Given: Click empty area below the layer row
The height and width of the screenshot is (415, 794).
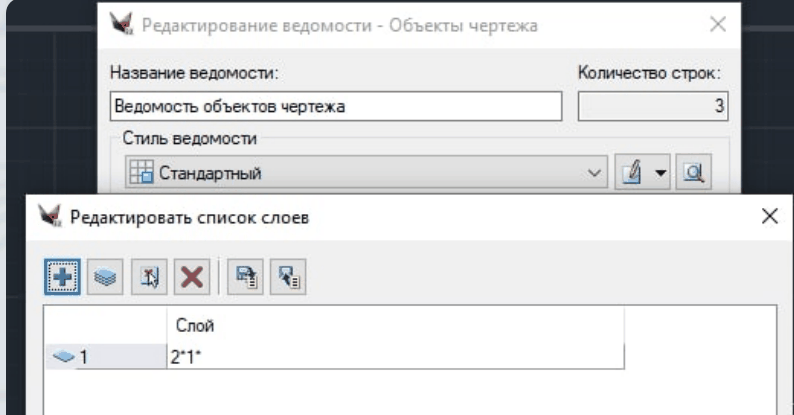Looking at the screenshot, I should [400, 393].
